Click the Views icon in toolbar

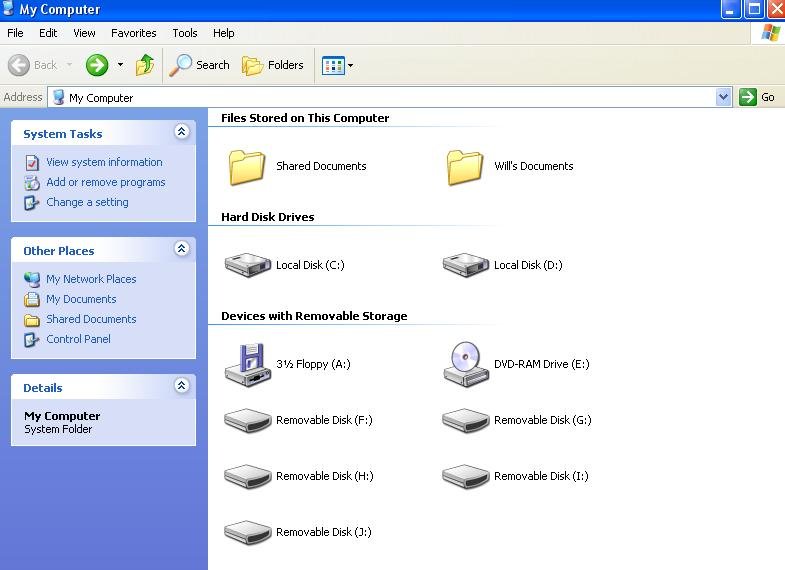333,66
